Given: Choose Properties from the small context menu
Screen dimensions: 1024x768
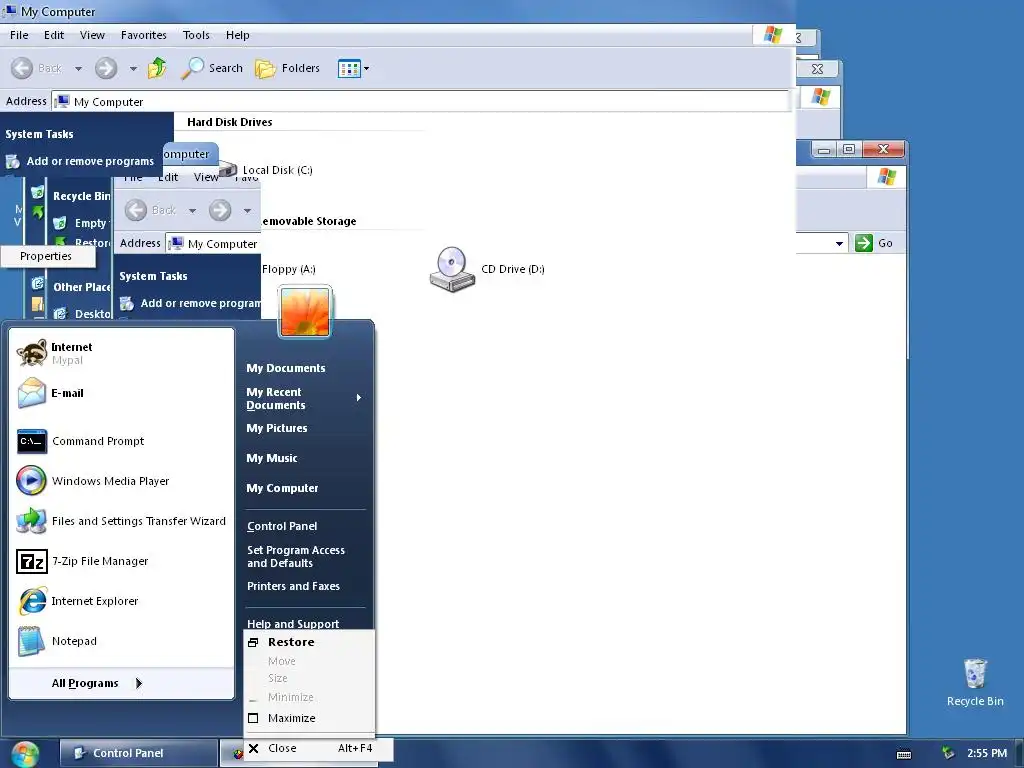Looking at the screenshot, I should [47, 256].
